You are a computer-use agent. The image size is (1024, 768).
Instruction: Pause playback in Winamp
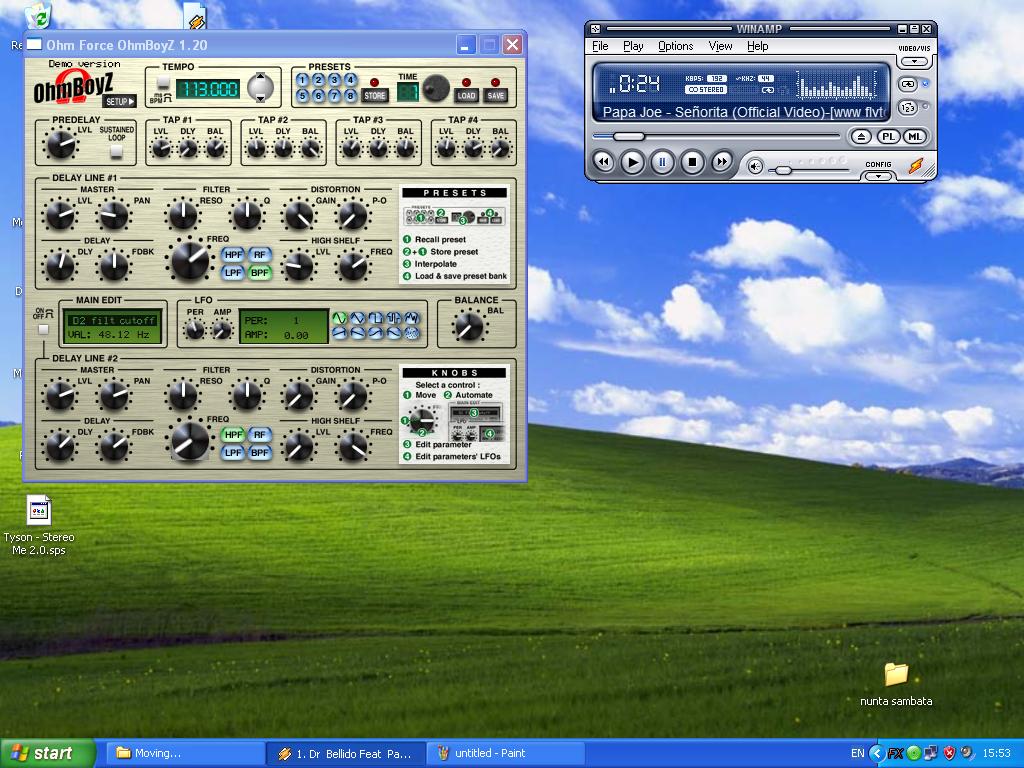tap(662, 161)
